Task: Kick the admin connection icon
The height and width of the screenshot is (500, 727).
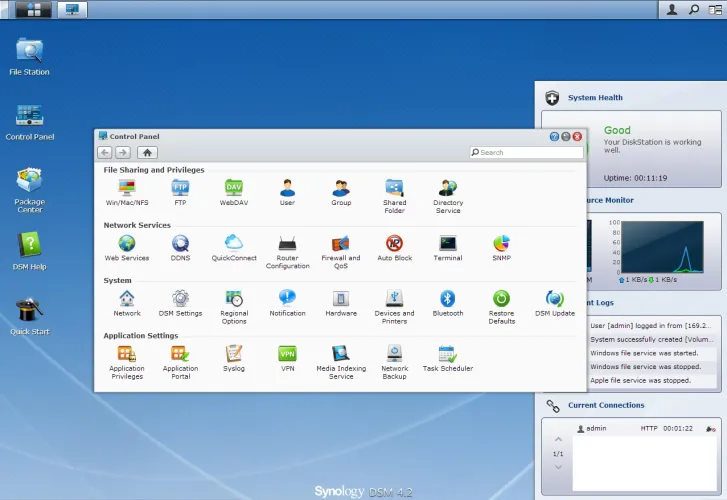Action: [710, 429]
